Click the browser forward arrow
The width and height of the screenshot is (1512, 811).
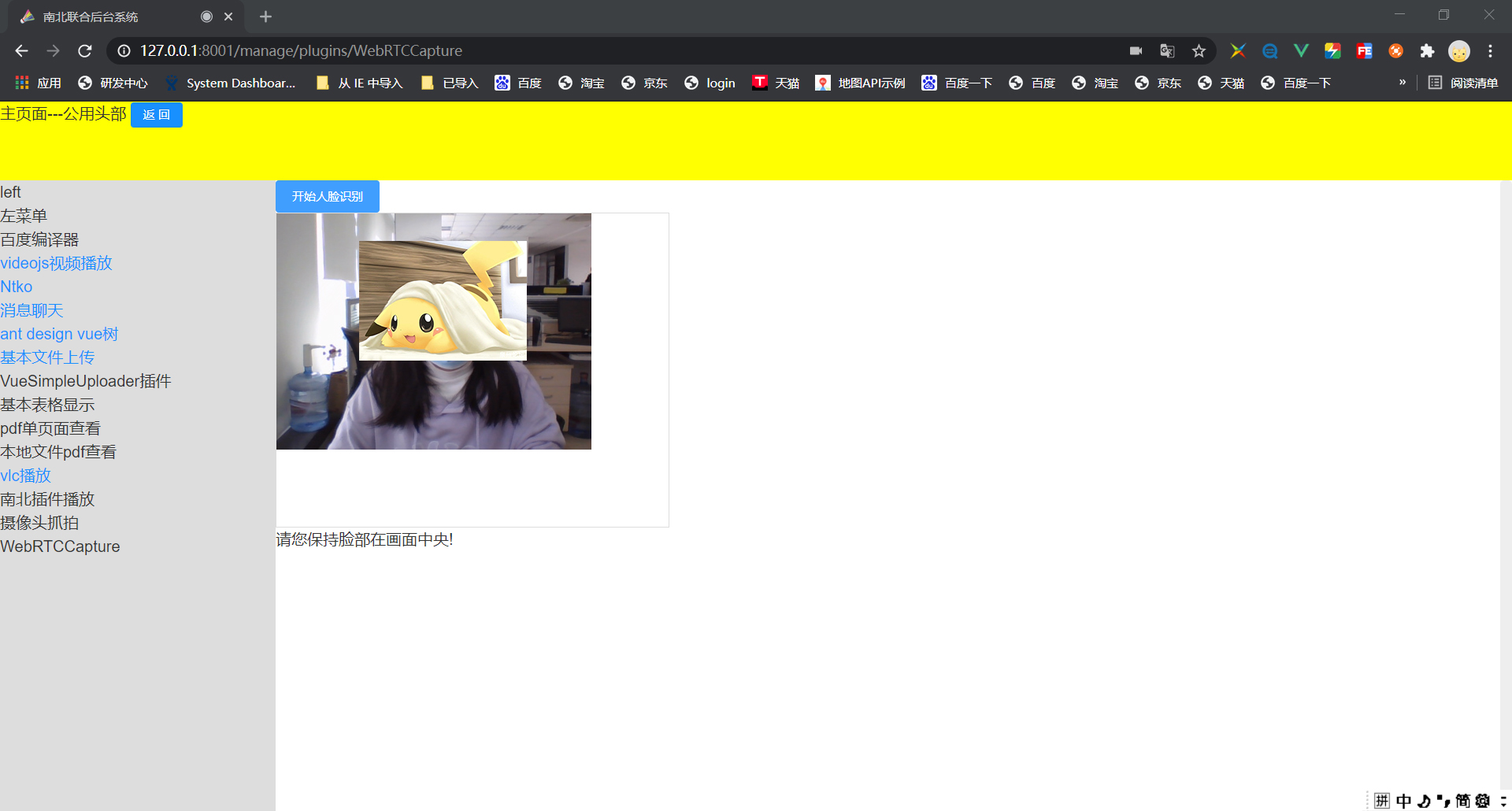click(x=53, y=51)
